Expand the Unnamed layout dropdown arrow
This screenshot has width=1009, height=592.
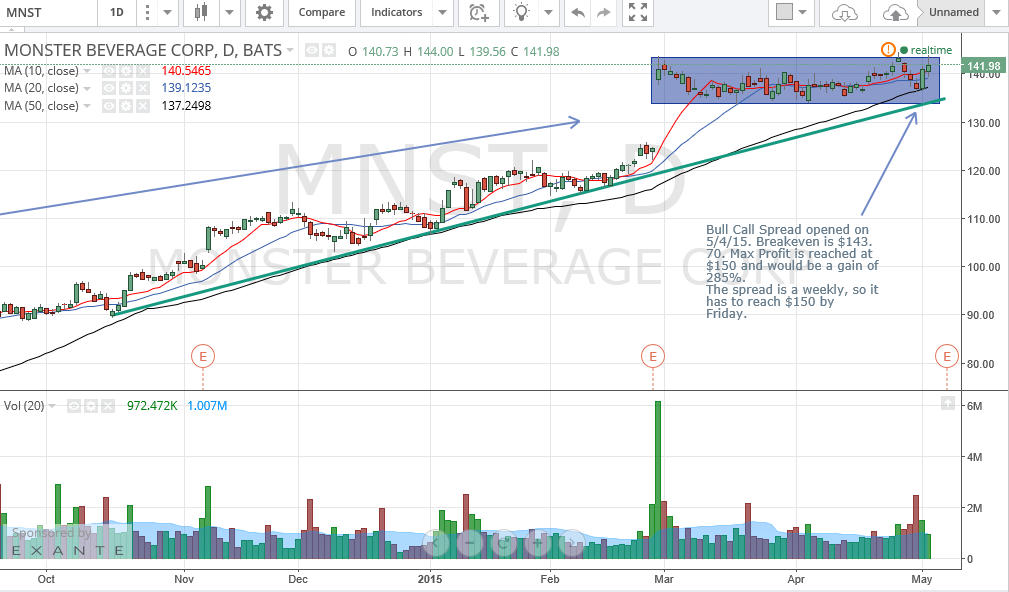click(997, 12)
